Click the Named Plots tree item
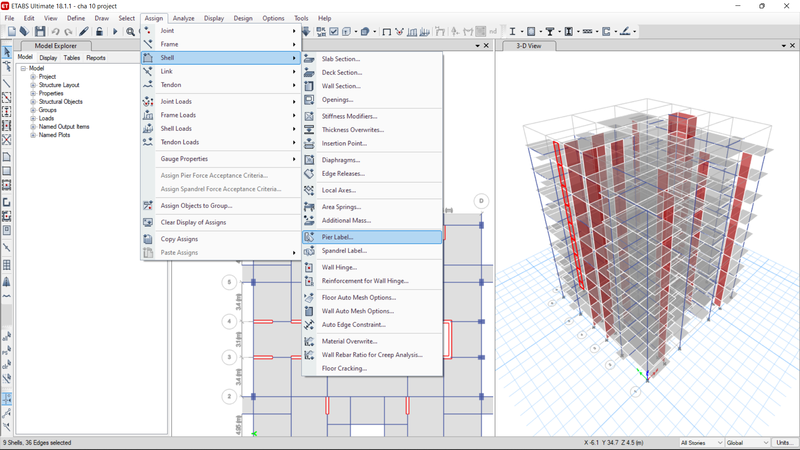Image resolution: width=800 pixels, height=450 pixels. [x=54, y=135]
